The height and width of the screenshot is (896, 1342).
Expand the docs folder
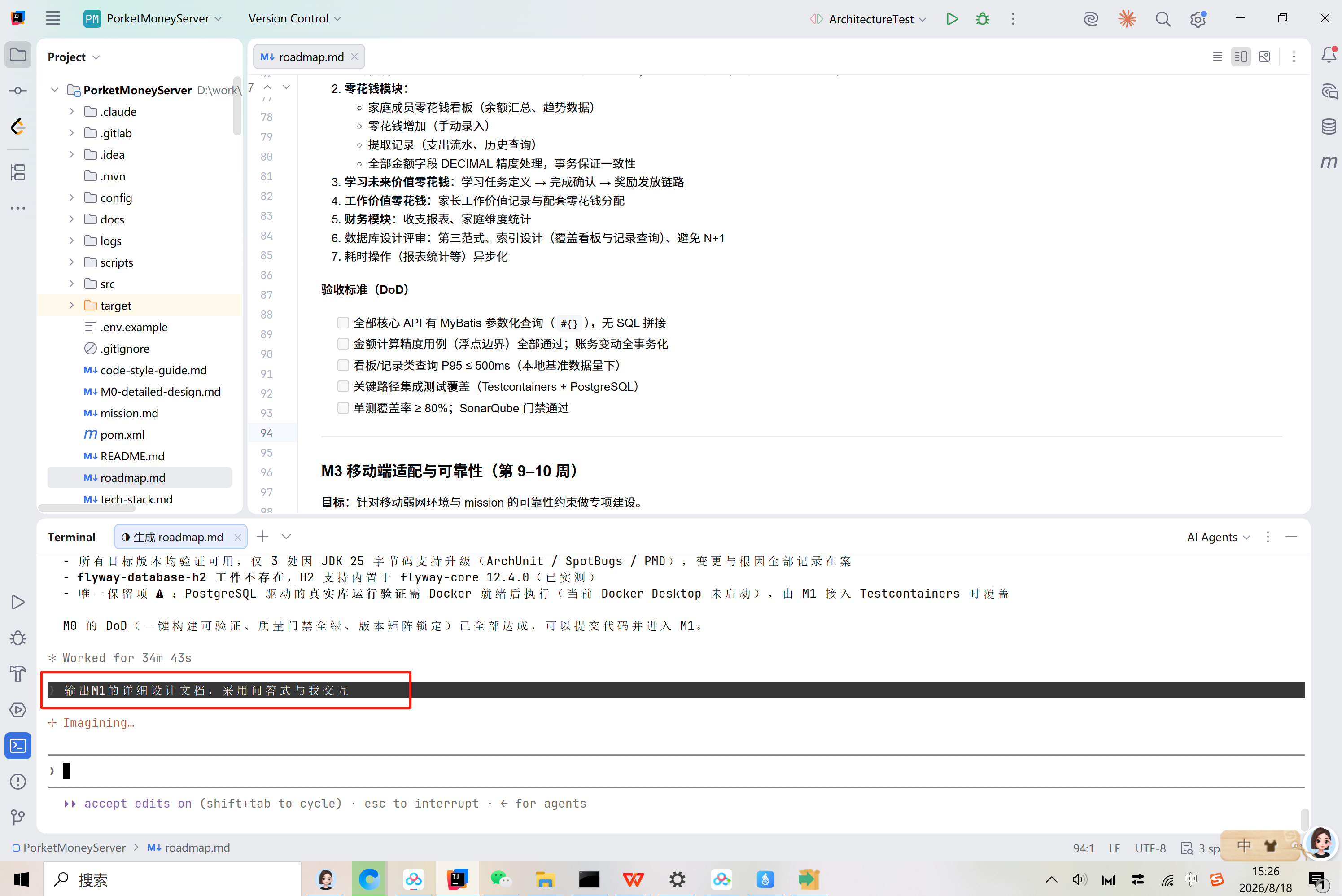pyautogui.click(x=71, y=219)
